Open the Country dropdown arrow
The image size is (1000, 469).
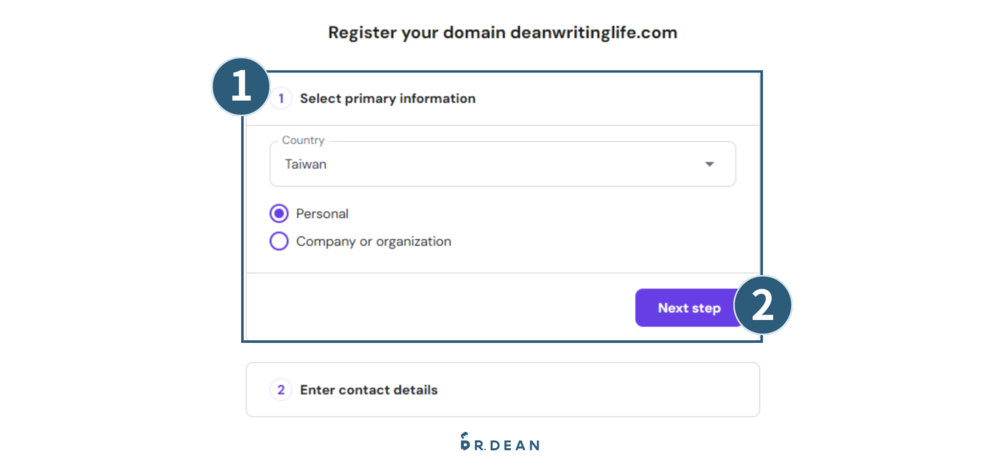pos(709,164)
